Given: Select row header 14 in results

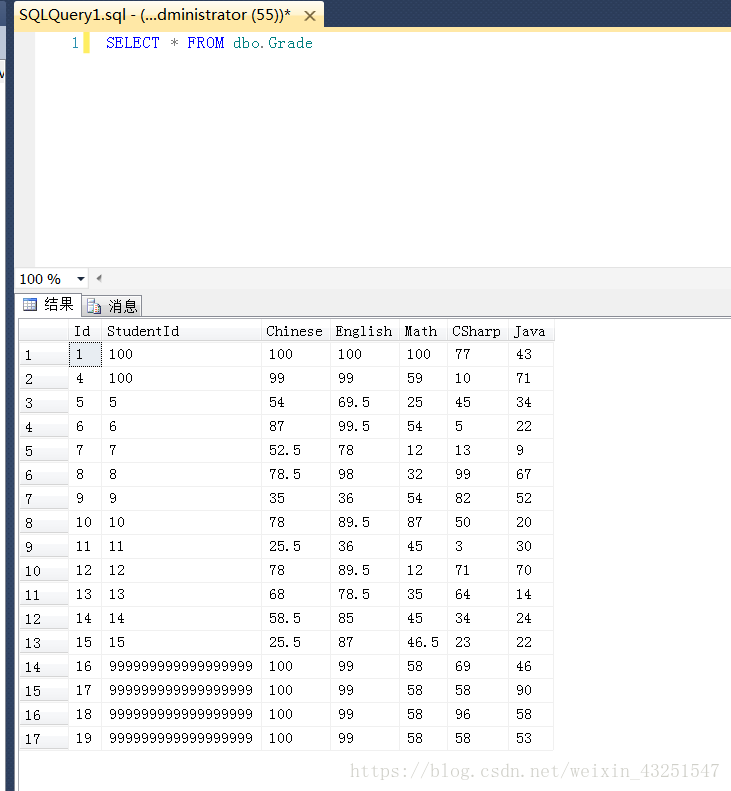Looking at the screenshot, I should (x=44, y=666).
